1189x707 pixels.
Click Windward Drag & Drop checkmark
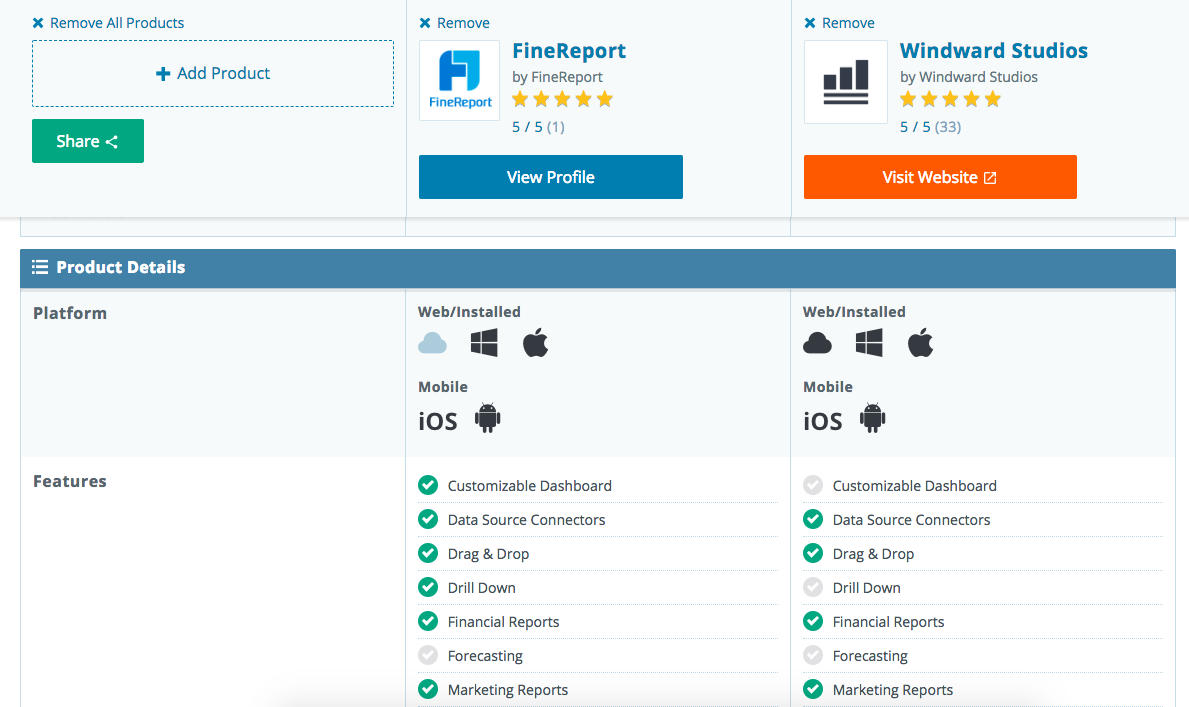point(814,553)
